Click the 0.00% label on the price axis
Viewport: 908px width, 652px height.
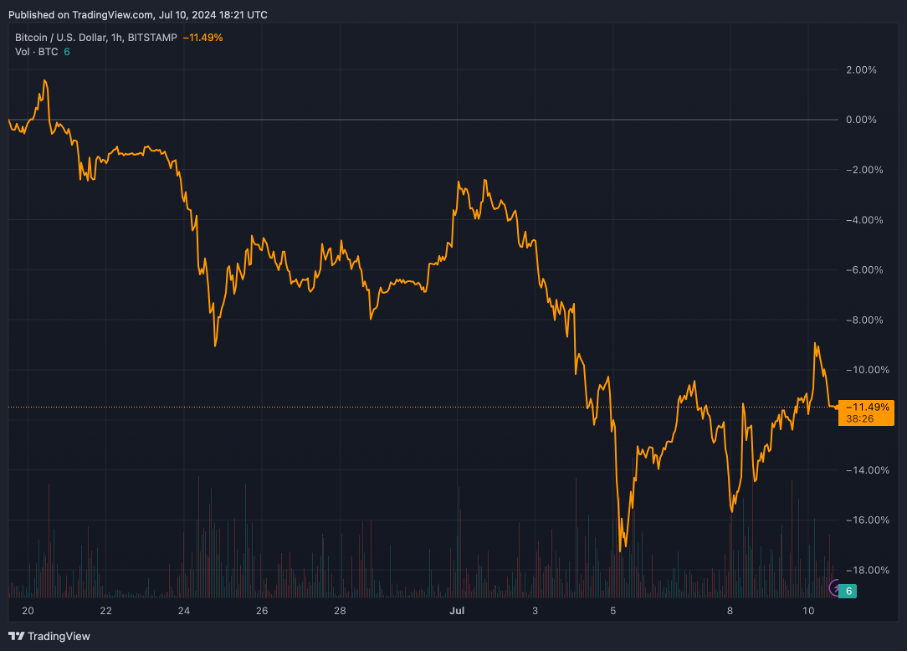861,120
